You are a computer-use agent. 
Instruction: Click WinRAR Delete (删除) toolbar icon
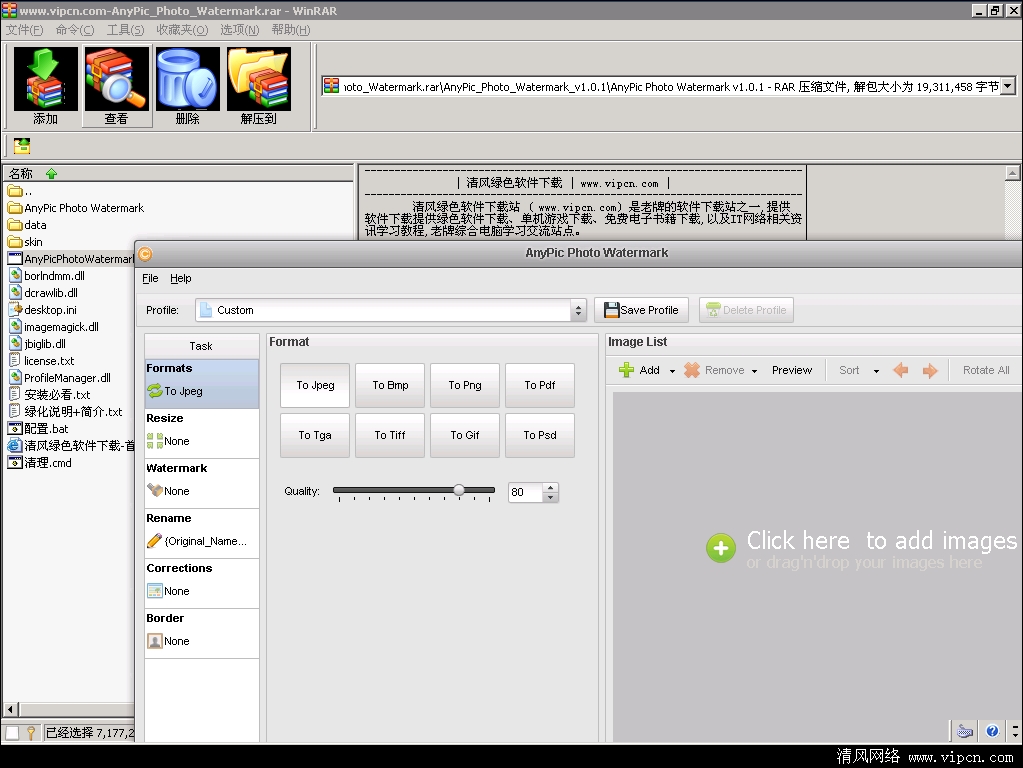(x=187, y=85)
